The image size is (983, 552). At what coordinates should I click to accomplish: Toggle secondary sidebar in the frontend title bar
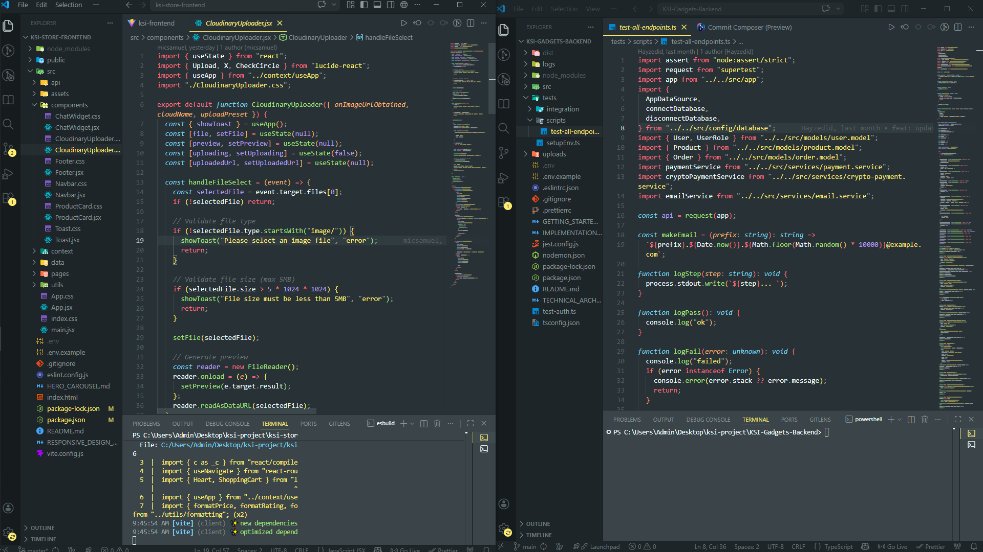390,4
